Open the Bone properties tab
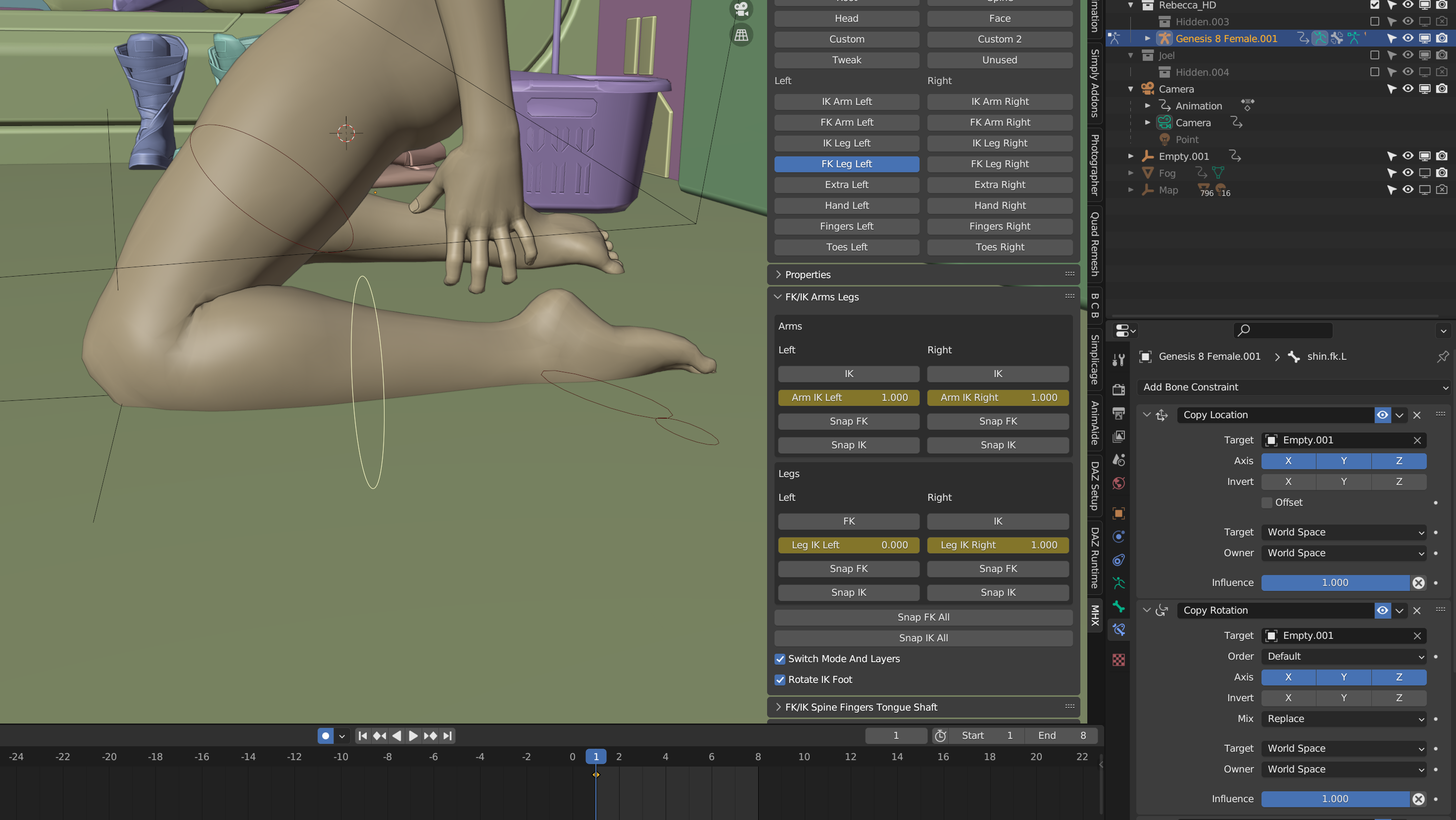The height and width of the screenshot is (820, 1456). click(x=1118, y=606)
